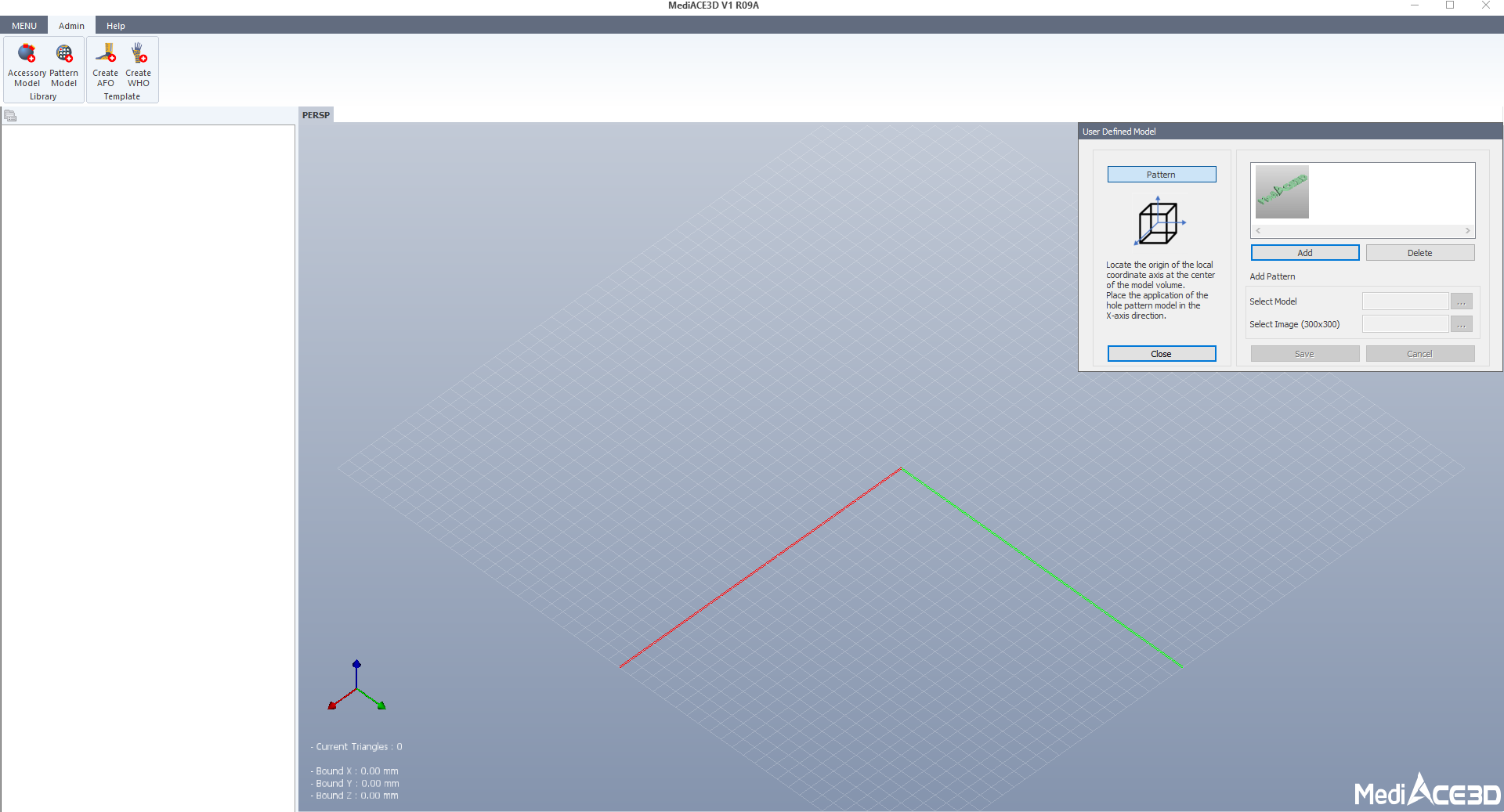The image size is (1504, 812).
Task: Click the Pattern button in dialog
Action: [x=1161, y=175]
